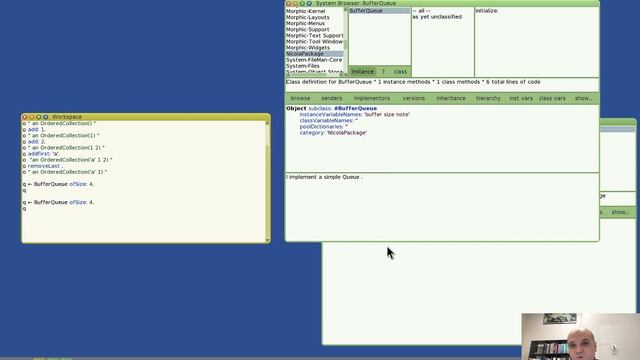The height and width of the screenshot is (360, 640).
Task: Select the Morphic-Text Support category
Action: tap(315, 36)
